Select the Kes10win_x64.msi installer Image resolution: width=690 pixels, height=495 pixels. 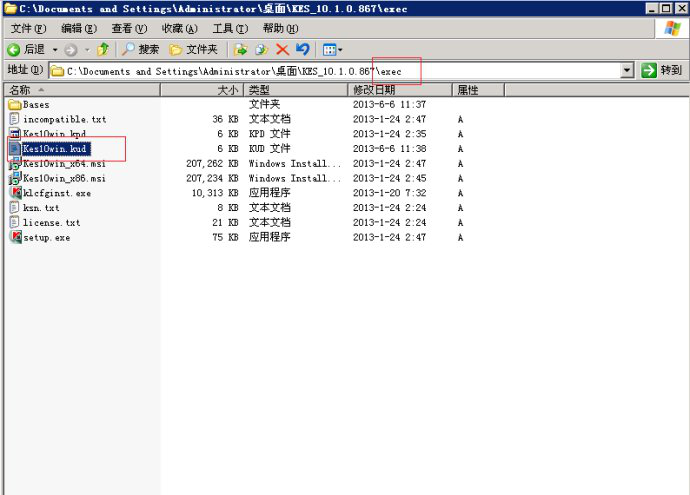63,163
